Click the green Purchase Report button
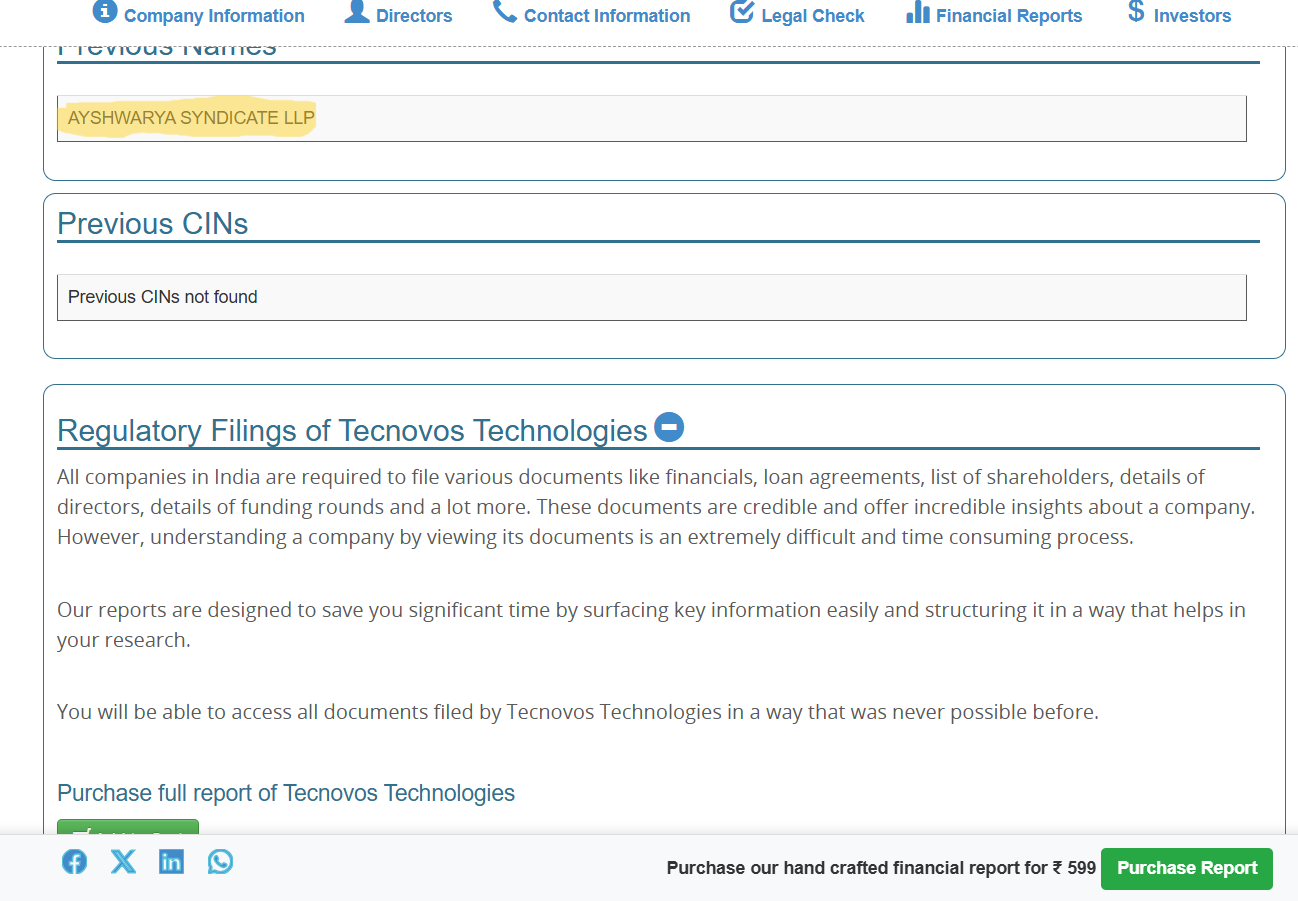The image size is (1298, 901). [1187, 868]
